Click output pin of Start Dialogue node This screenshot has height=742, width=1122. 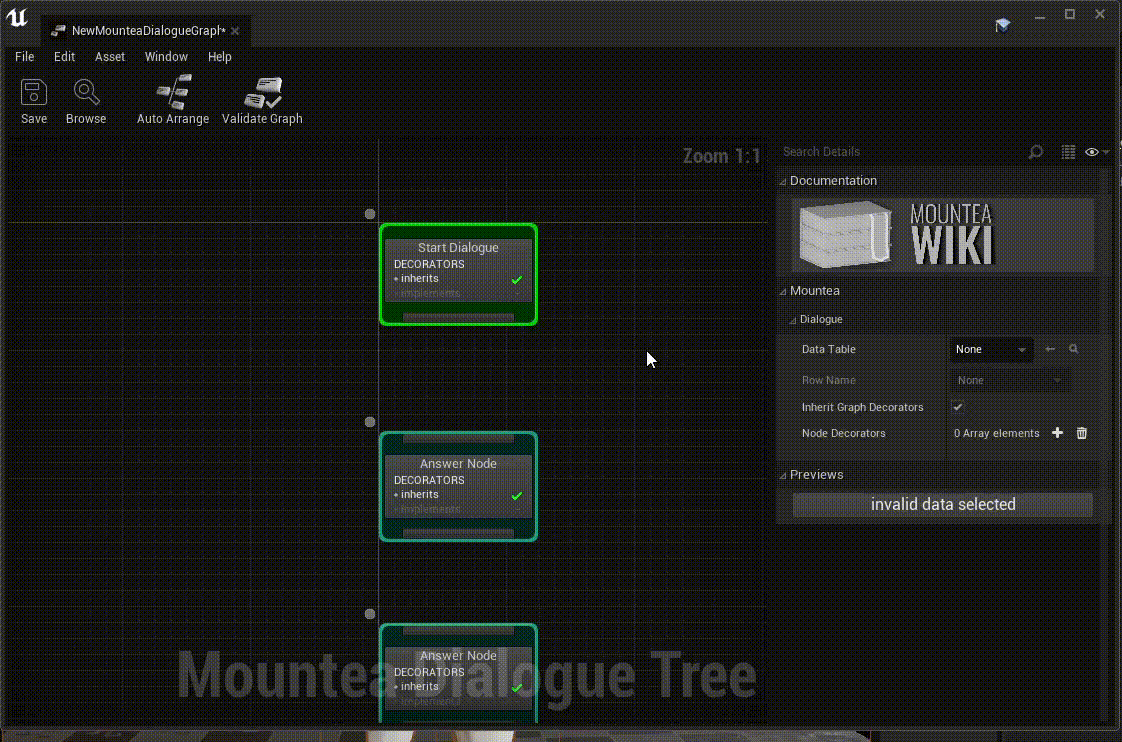[x=458, y=317]
